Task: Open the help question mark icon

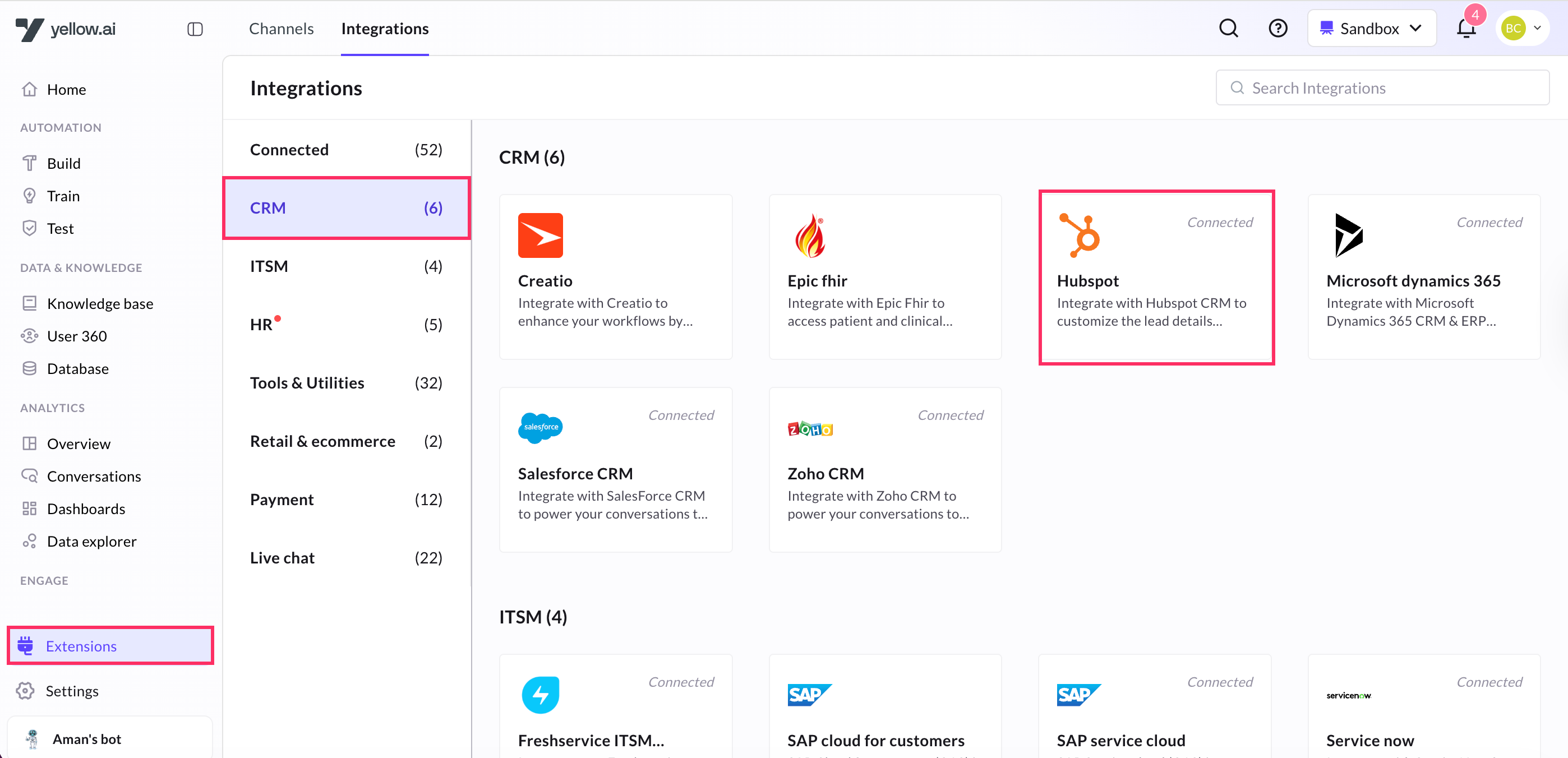Action: (x=1277, y=28)
